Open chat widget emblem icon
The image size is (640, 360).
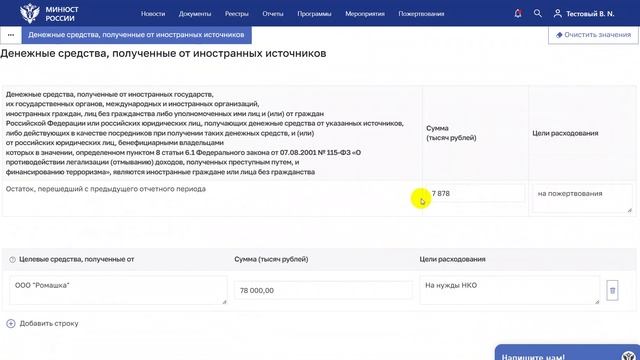click(x=630, y=356)
